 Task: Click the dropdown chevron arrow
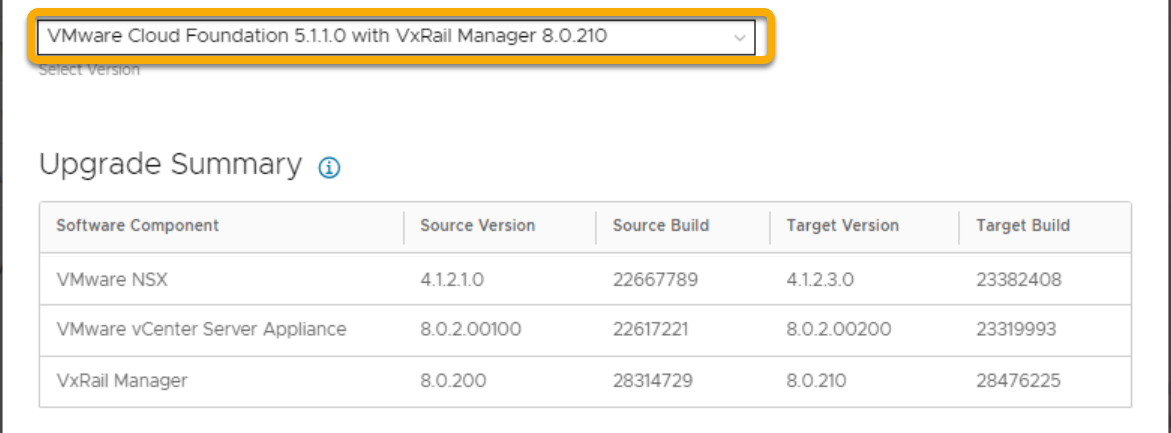tap(740, 38)
